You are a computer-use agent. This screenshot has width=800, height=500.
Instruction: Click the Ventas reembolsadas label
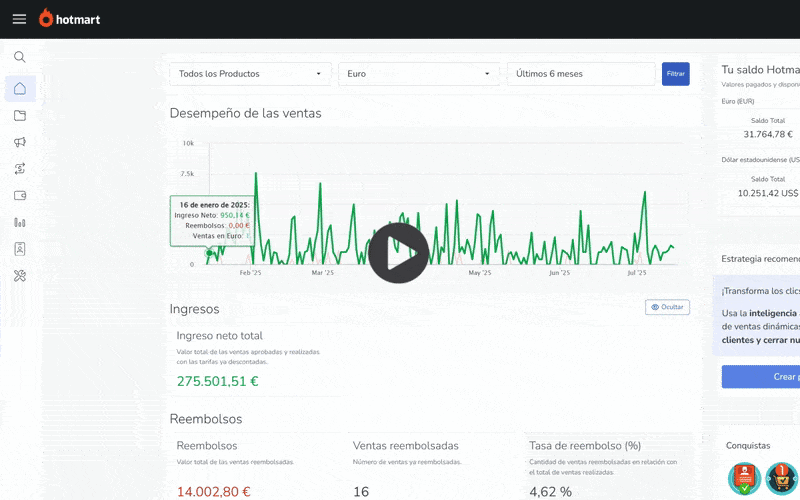[x=406, y=445]
